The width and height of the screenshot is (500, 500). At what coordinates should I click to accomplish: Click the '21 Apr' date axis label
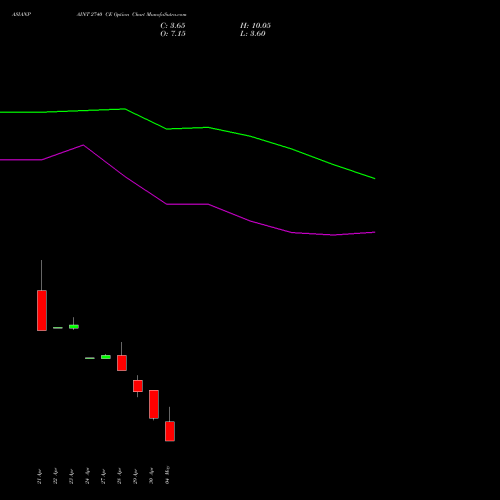[39, 476]
